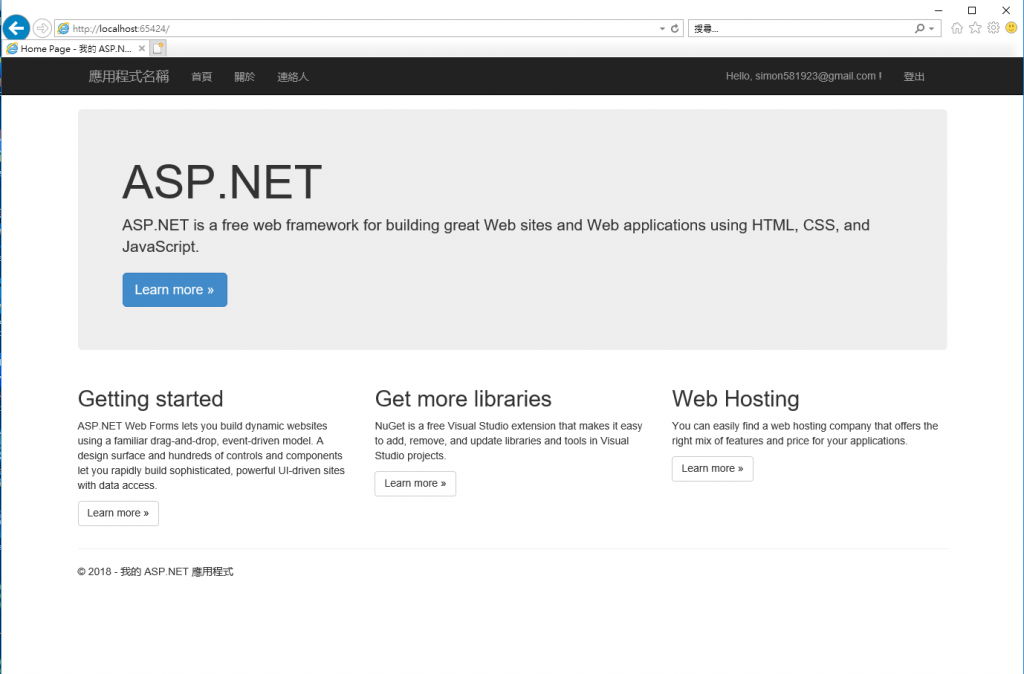The image size is (1024, 674).
Task: Refresh the page with reload icon
Action: (675, 28)
